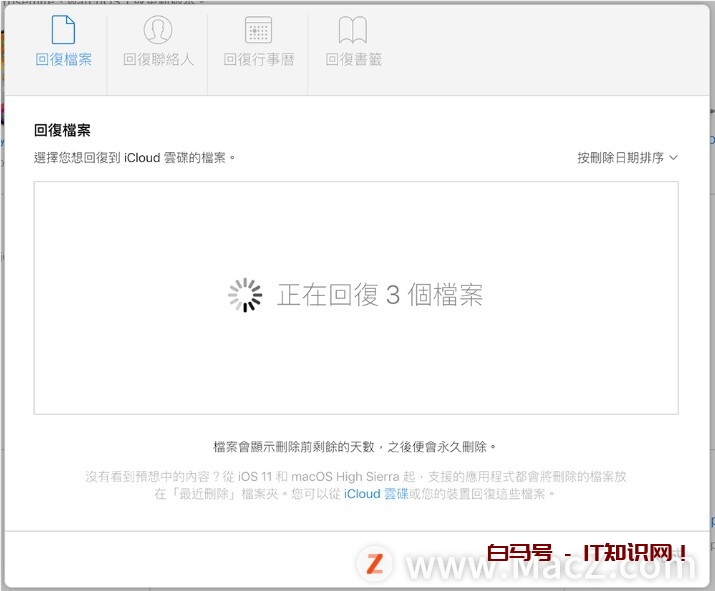Follow the iCloud 雲碟 hyperlink
The image size is (715, 591).
pyautogui.click(x=376, y=494)
